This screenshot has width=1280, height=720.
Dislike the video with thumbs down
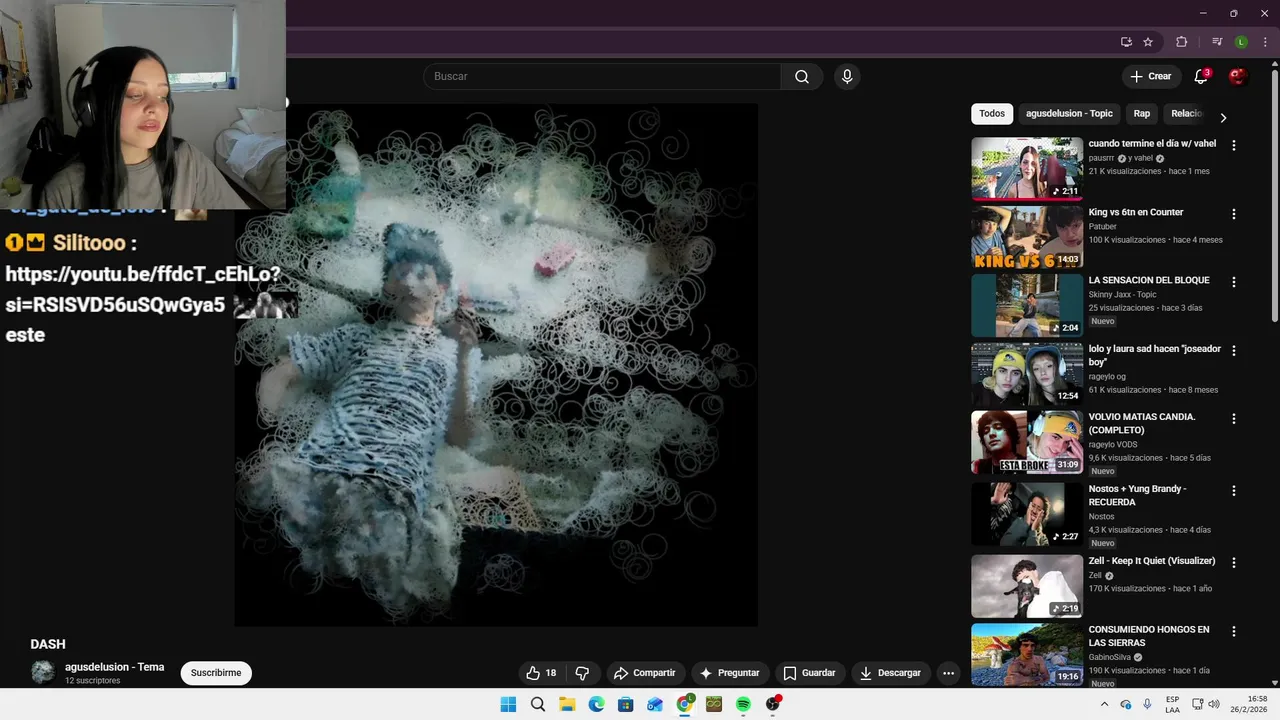[x=582, y=673]
